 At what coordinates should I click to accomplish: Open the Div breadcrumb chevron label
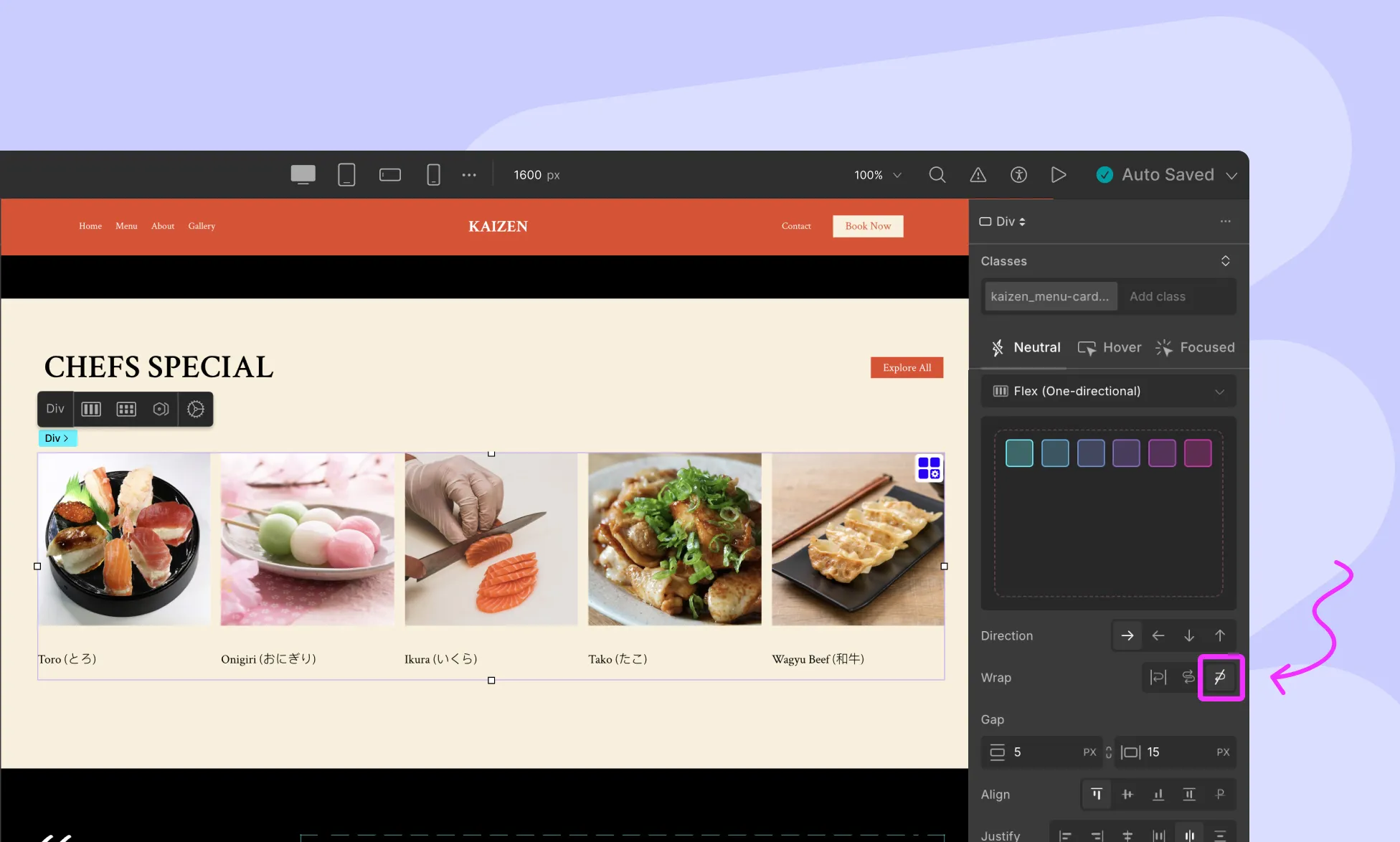click(57, 437)
